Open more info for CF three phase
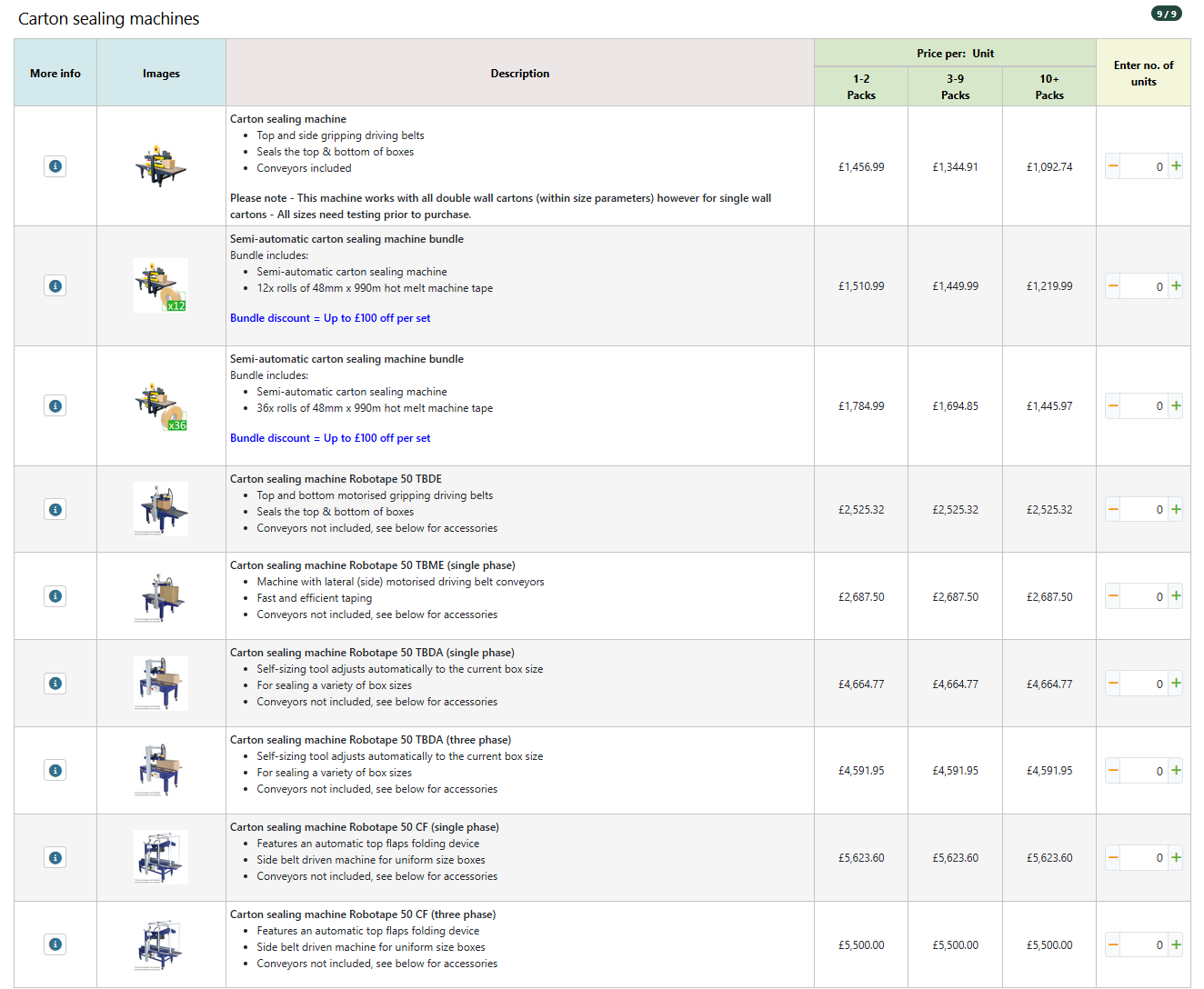The height and width of the screenshot is (989, 1204). point(55,944)
